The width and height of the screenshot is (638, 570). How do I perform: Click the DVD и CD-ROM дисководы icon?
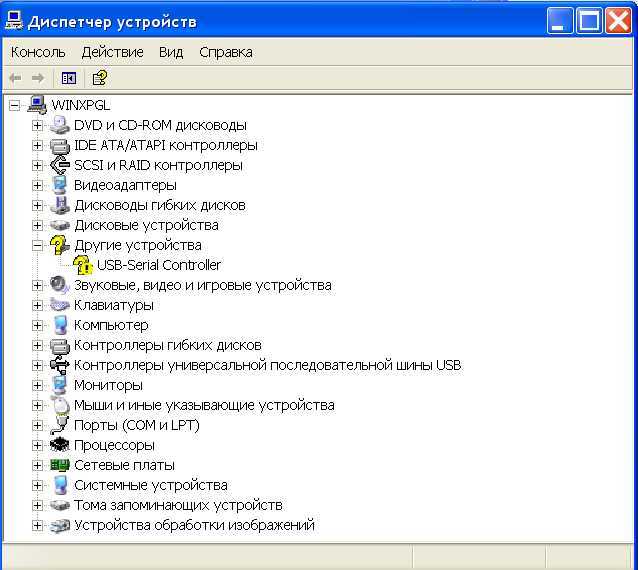pos(60,125)
